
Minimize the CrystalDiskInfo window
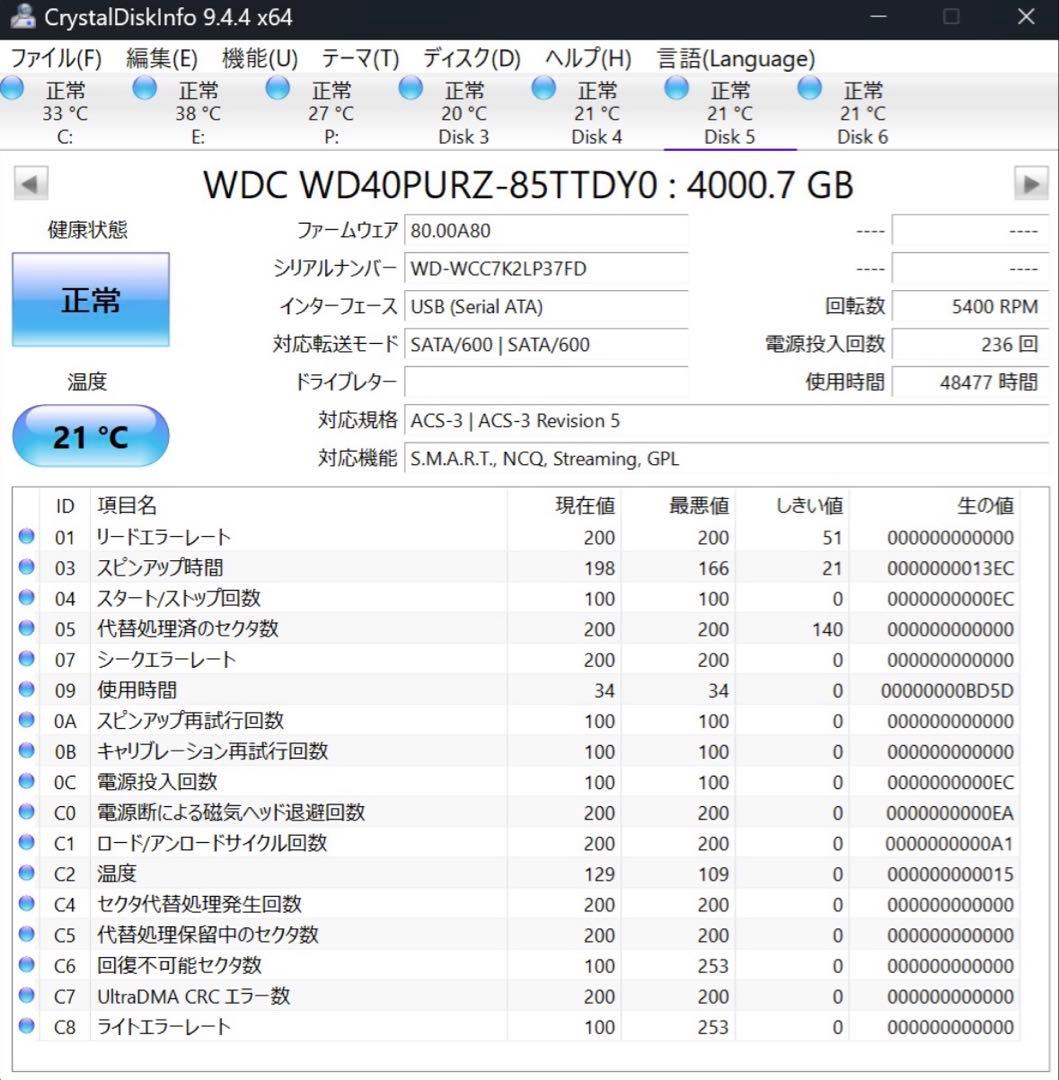click(878, 16)
